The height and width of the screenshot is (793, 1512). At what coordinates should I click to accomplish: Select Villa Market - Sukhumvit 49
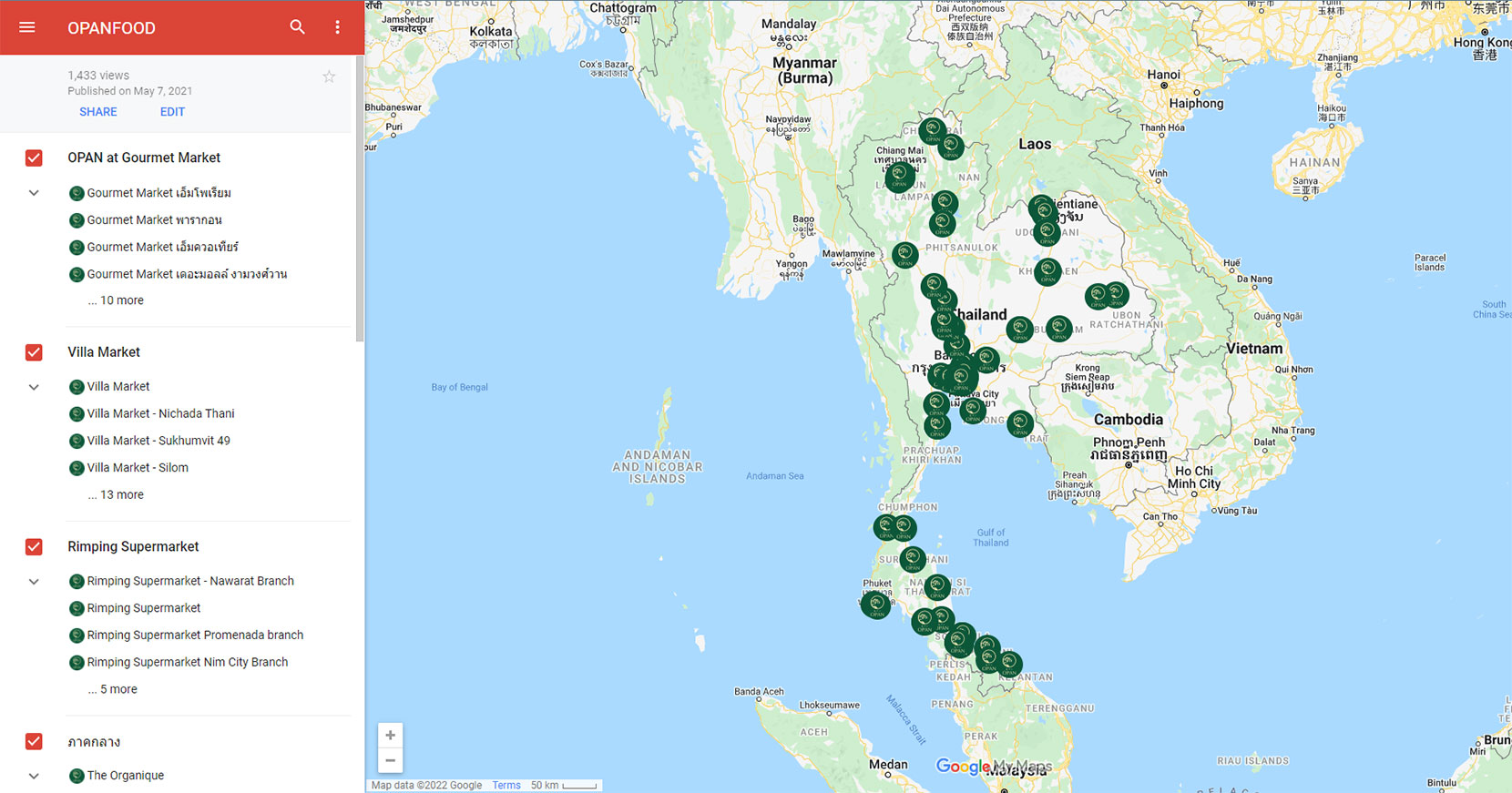coord(158,441)
